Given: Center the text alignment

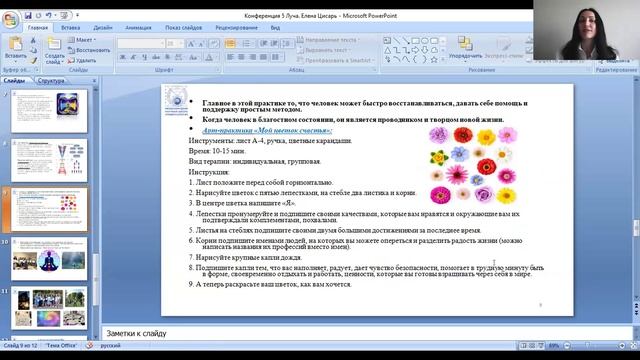Looking at the screenshot, I should (241, 58).
